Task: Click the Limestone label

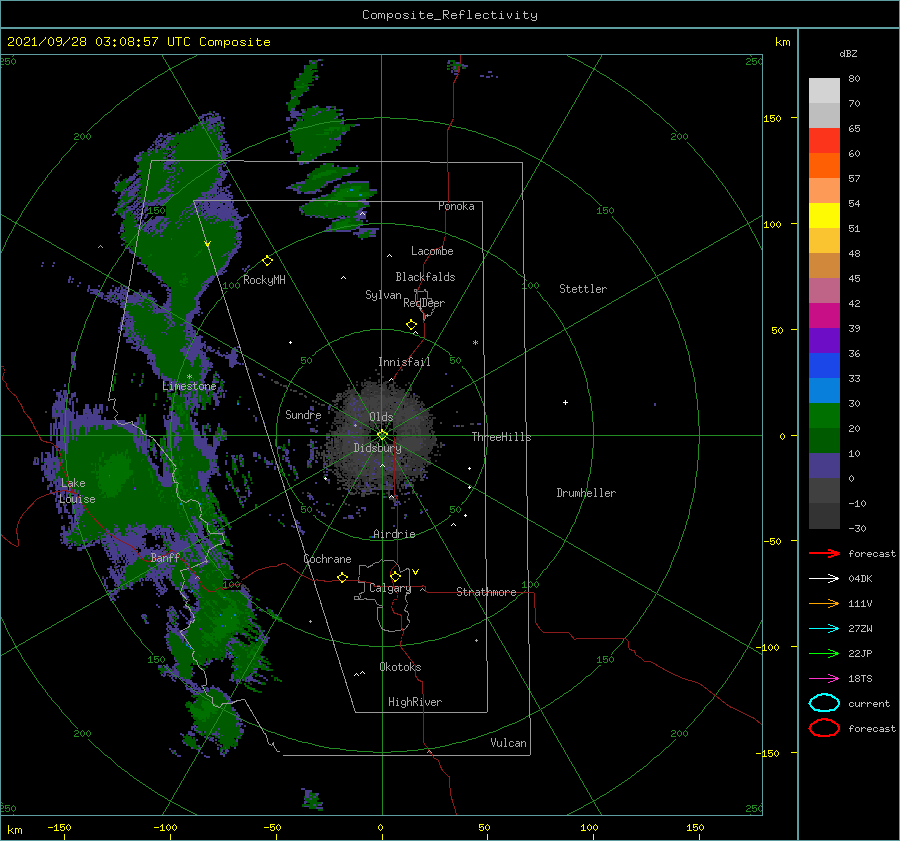Action: 189,386
